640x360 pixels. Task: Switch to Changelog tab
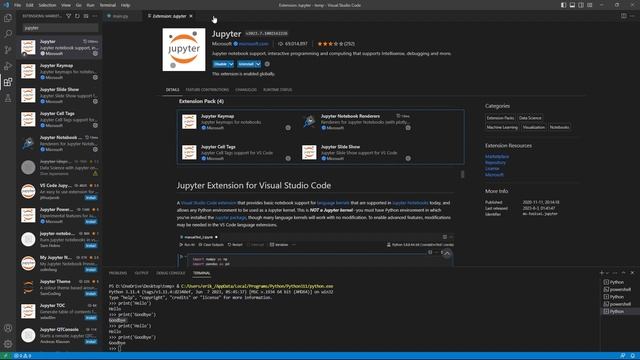point(246,90)
